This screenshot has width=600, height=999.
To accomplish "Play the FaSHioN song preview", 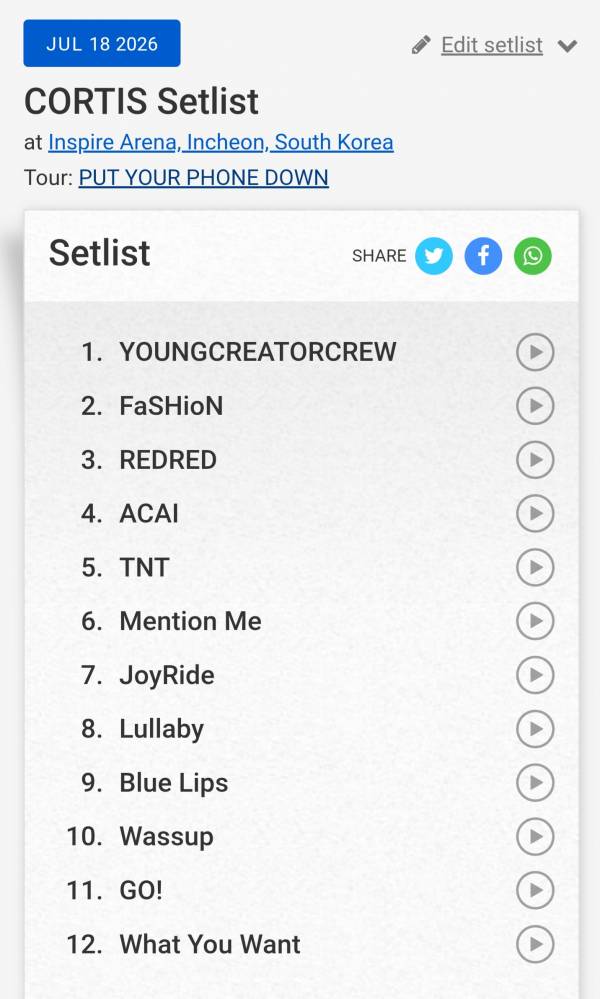I will 535,406.
